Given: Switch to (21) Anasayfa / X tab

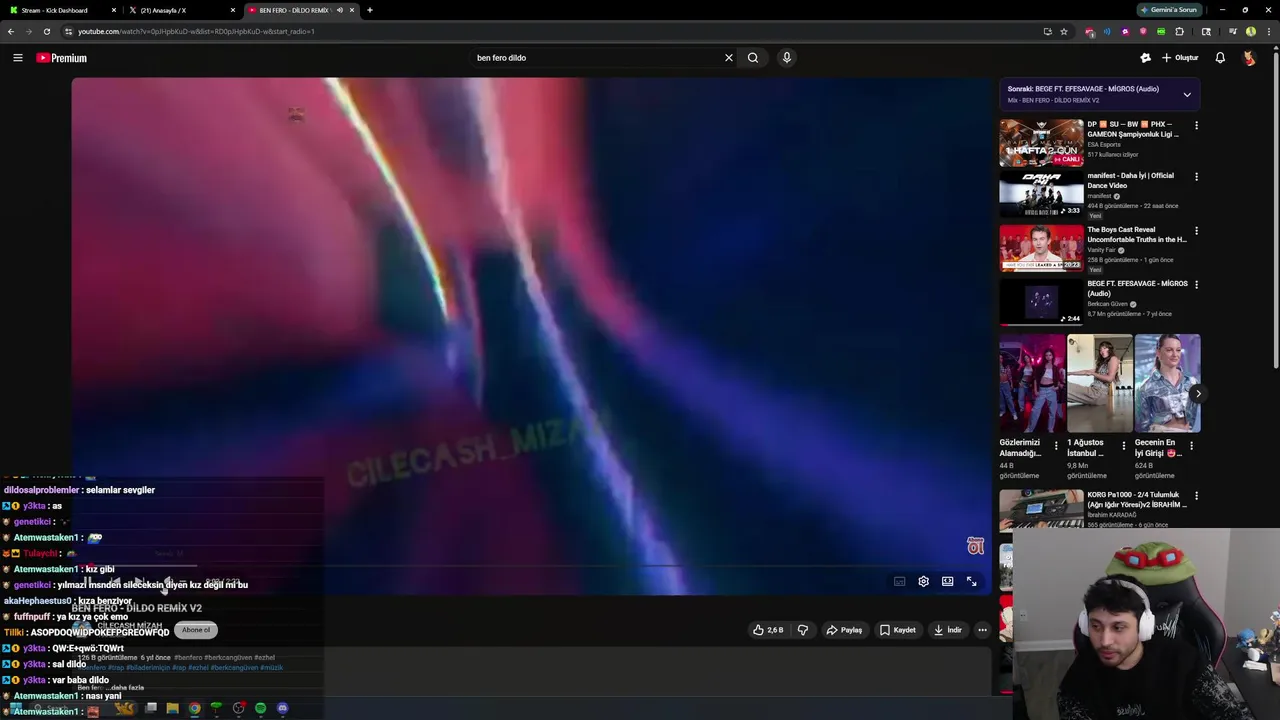Looking at the screenshot, I should [182, 10].
